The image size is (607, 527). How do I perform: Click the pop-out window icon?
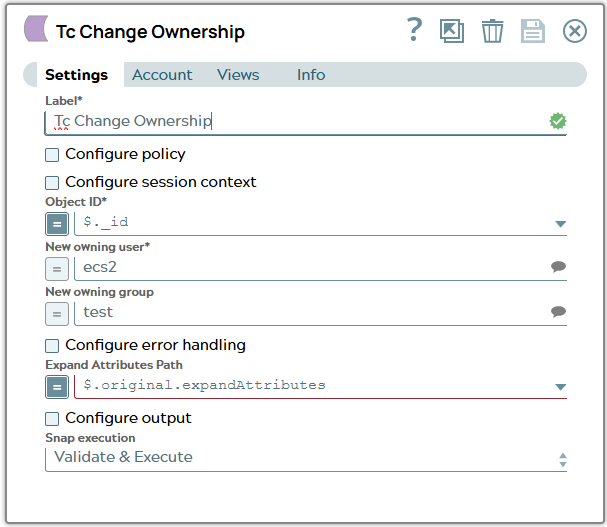tap(452, 31)
